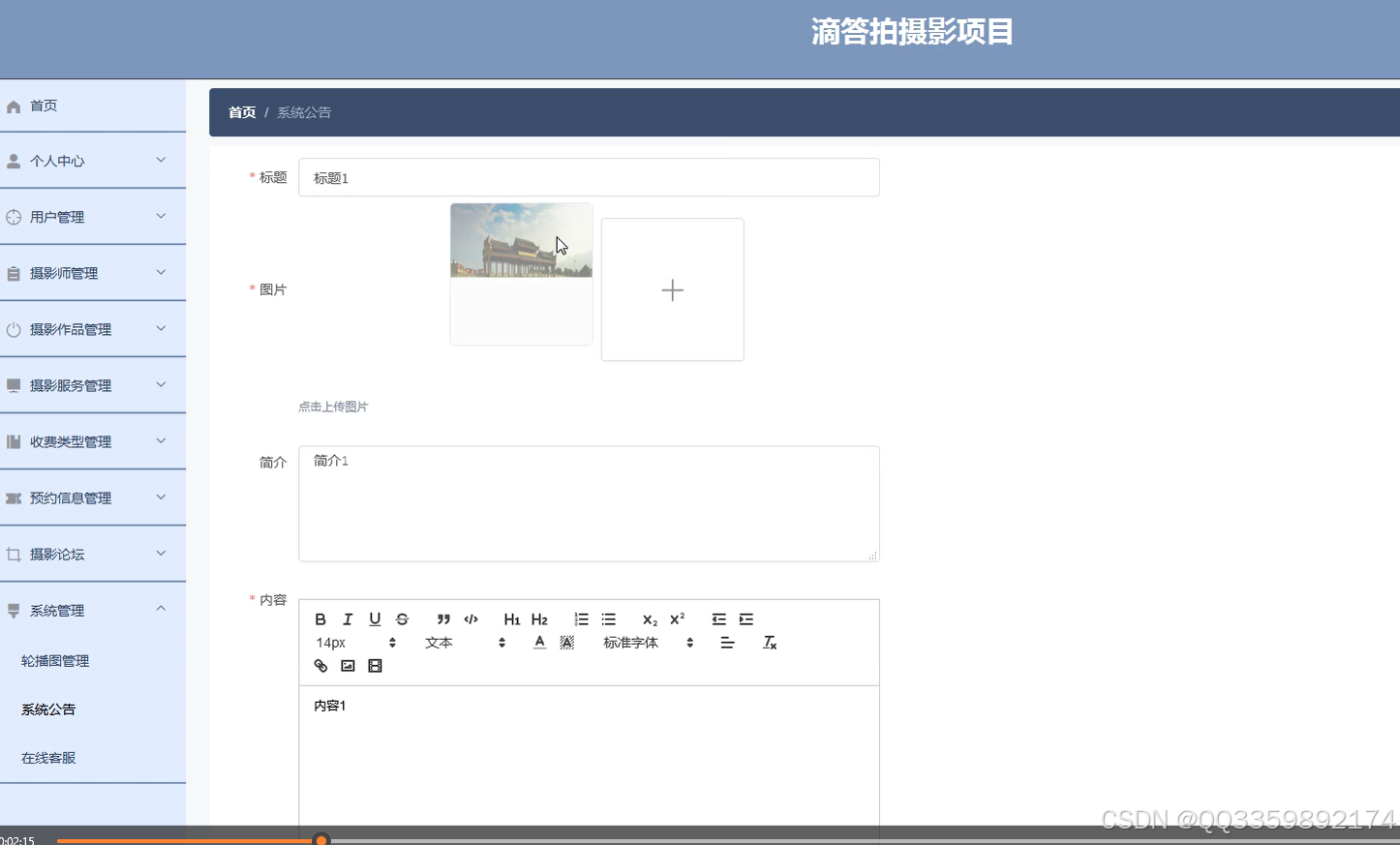This screenshot has height=845, width=1400.
Task: Toggle underline formatting in the editor
Action: pos(375,619)
